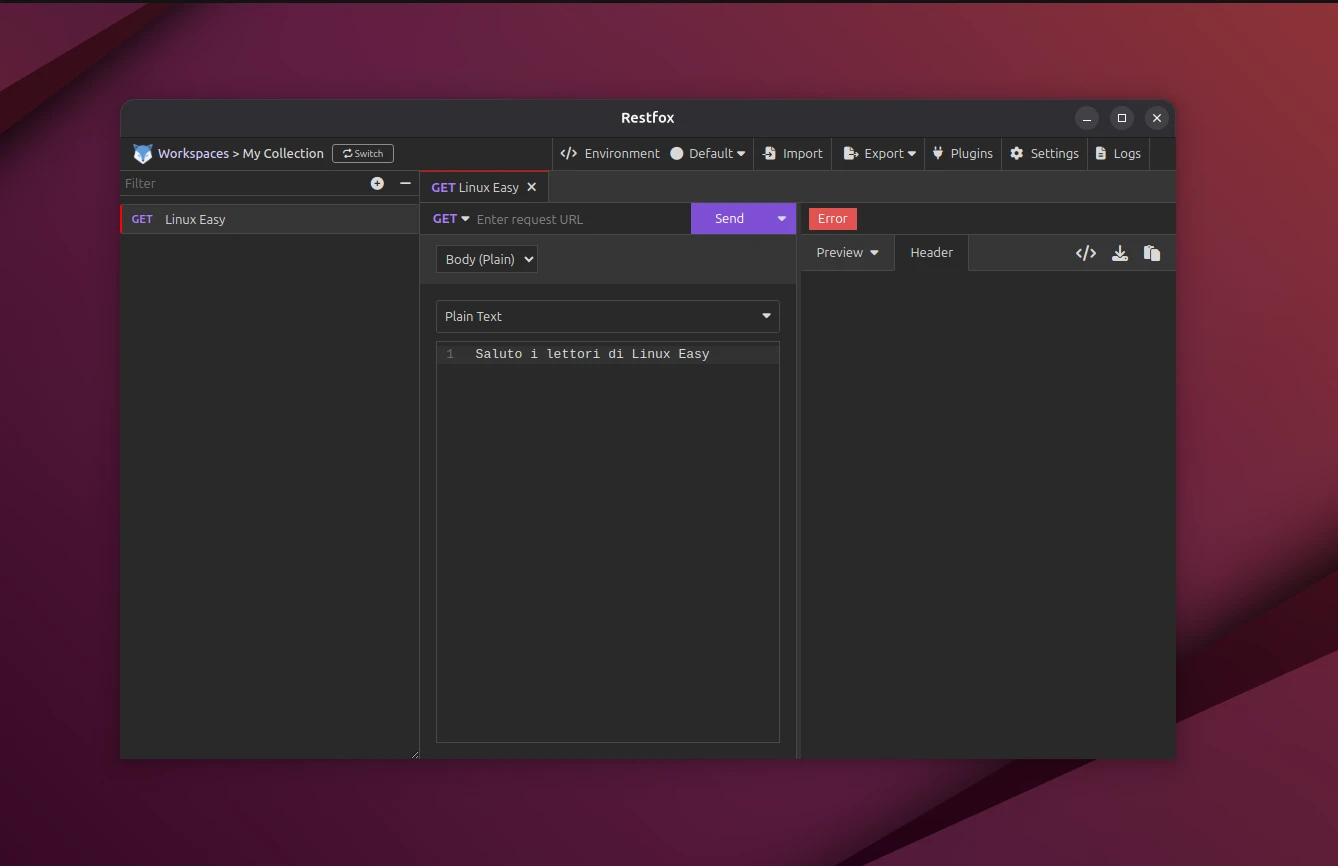Click the Restfox fox logo
Screen dimensions: 1338x866
pyautogui.click(x=143, y=154)
